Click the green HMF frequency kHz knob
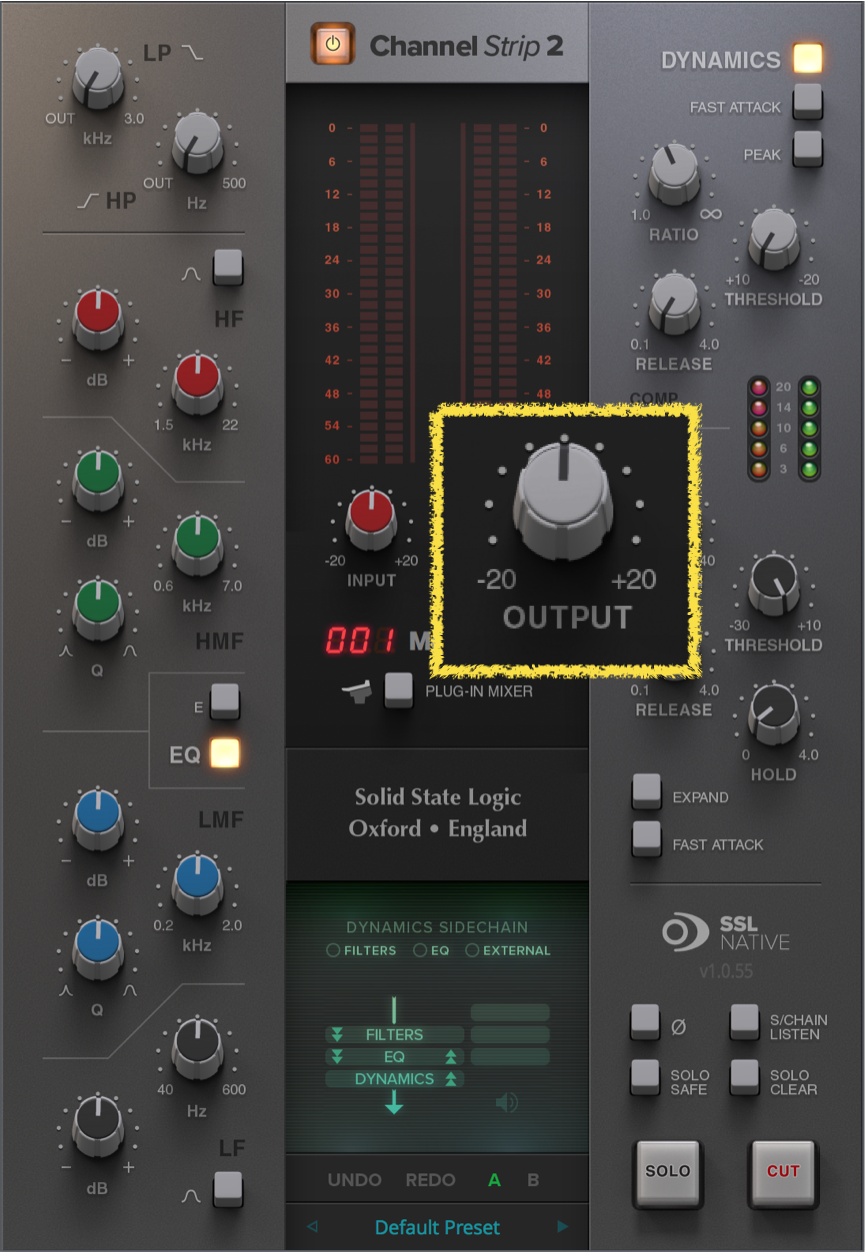 coord(197,543)
